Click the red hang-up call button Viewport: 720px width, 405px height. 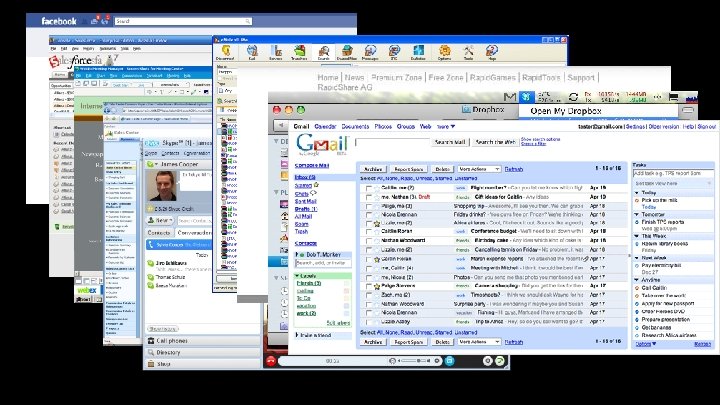(271, 361)
